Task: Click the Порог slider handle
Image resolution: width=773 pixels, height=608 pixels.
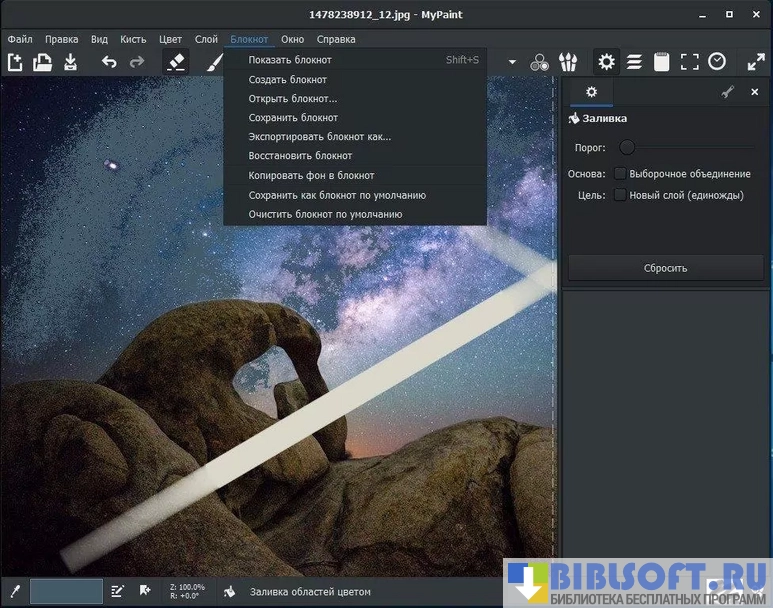Action: tap(627, 147)
